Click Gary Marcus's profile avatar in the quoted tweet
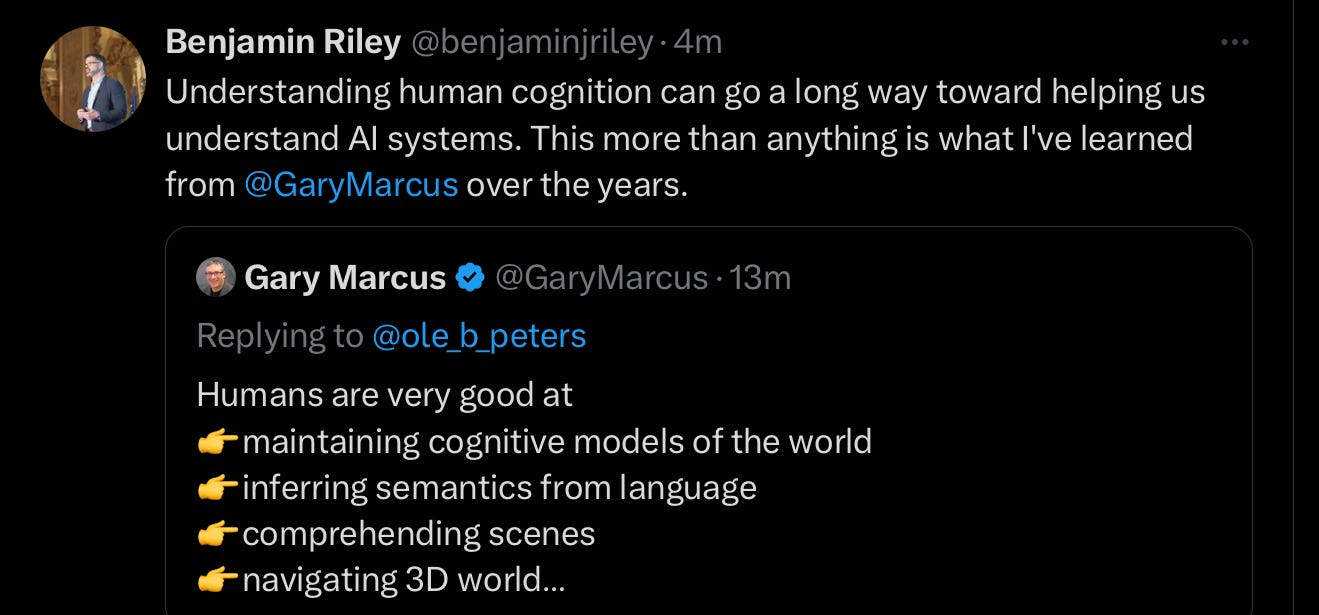 click(214, 277)
